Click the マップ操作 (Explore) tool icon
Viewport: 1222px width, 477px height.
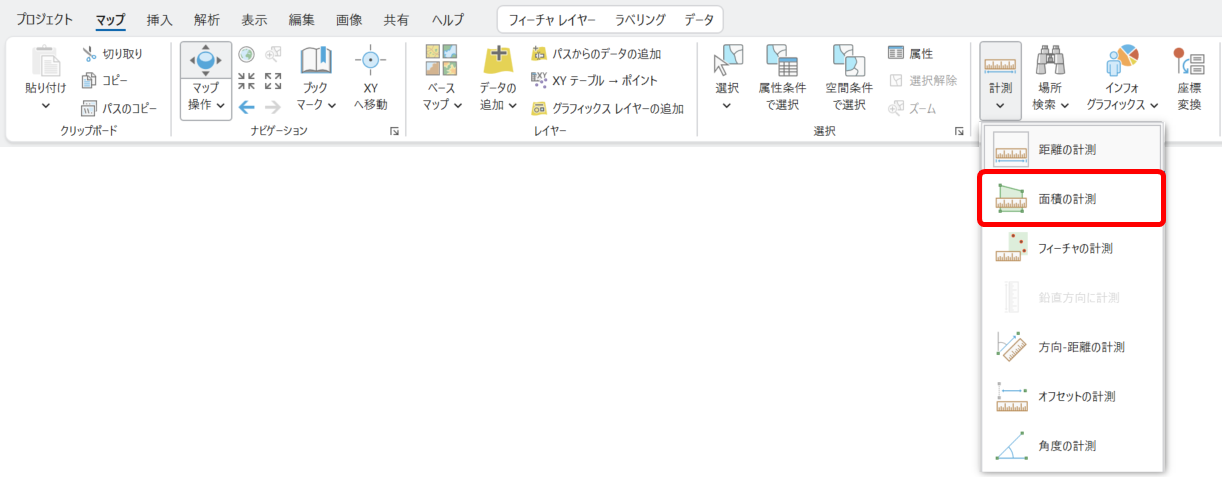205,62
